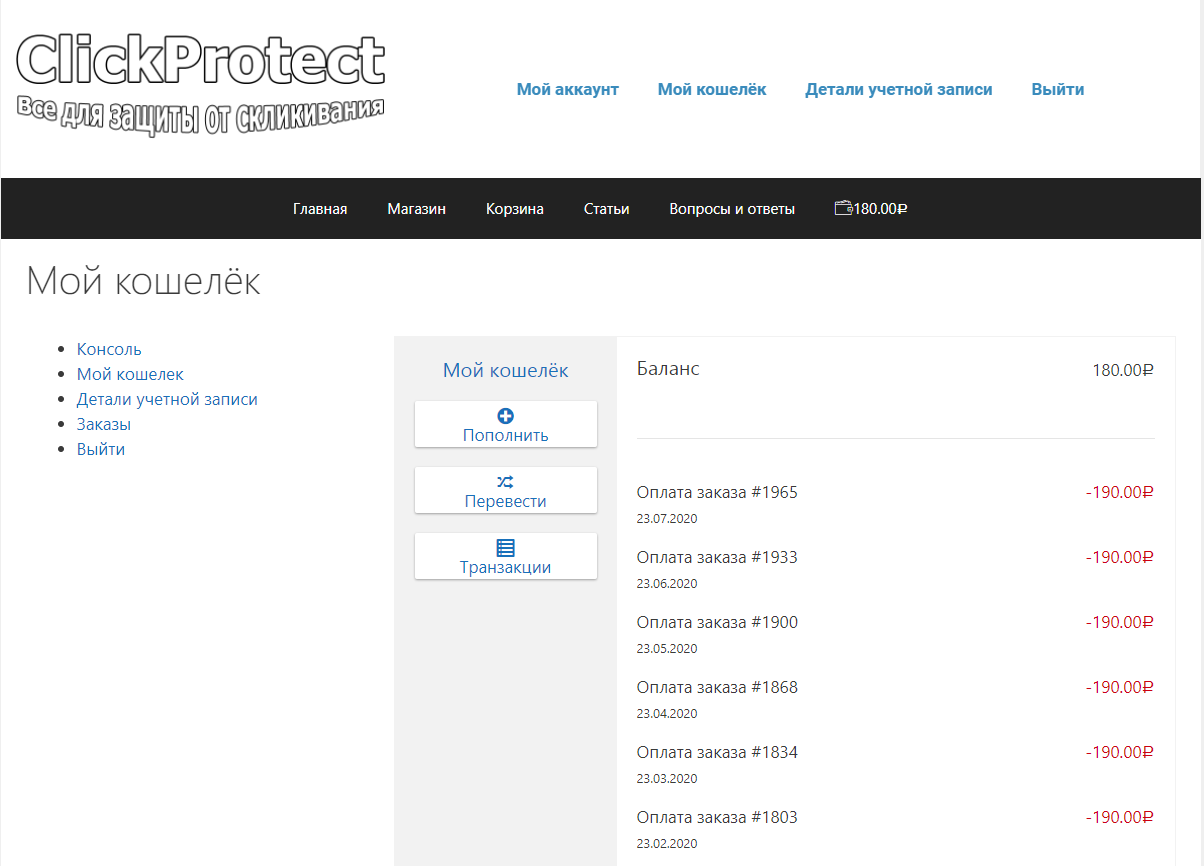Click the date 23.05.2020
The width and height of the screenshot is (1204, 866).
[x=667, y=649]
